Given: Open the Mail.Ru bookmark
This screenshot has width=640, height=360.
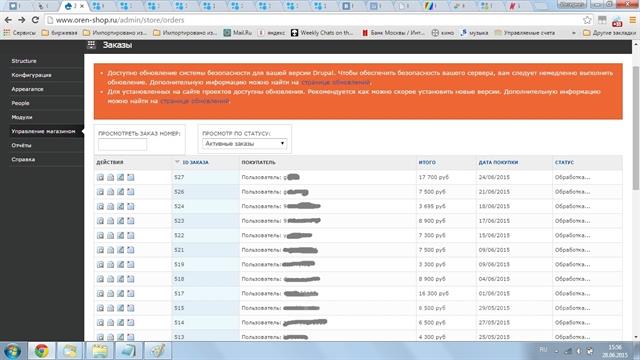Looking at the screenshot, I should click(x=238, y=33).
